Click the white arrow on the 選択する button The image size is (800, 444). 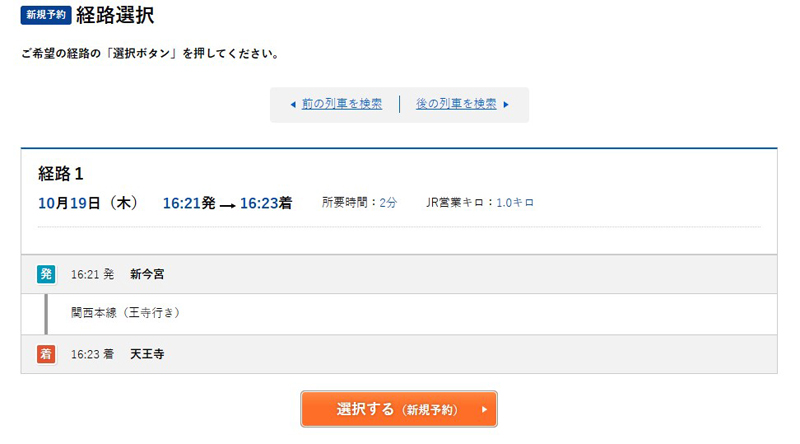pyautogui.click(x=484, y=409)
